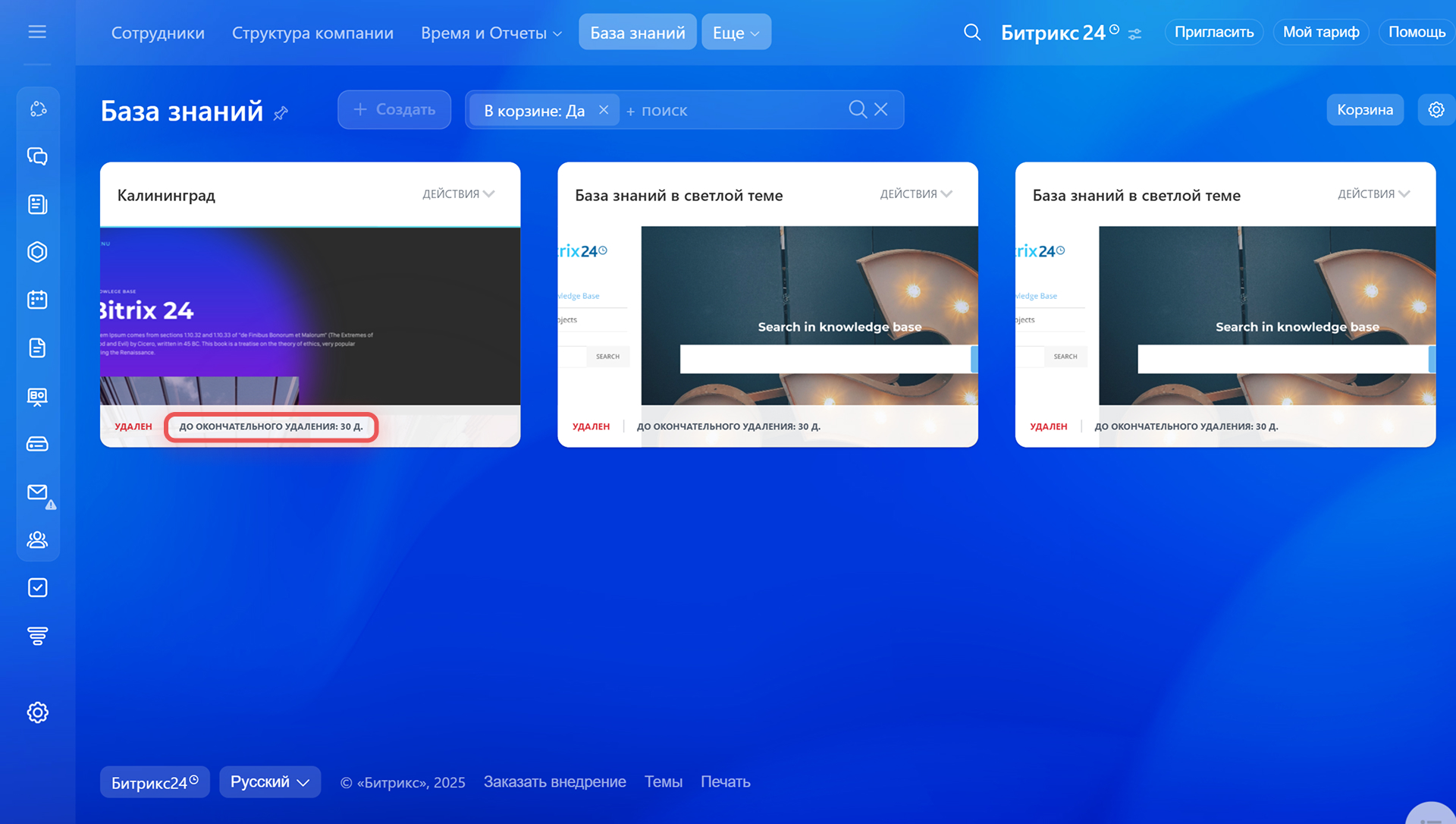
Task: Click the '© «Битрикс», 2025' footer text
Action: (403, 783)
